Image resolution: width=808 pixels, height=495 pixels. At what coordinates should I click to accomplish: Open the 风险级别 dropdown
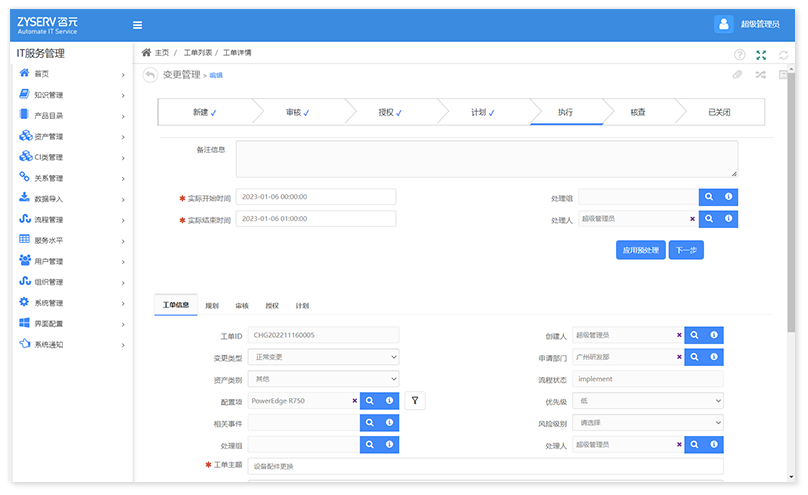pos(648,423)
